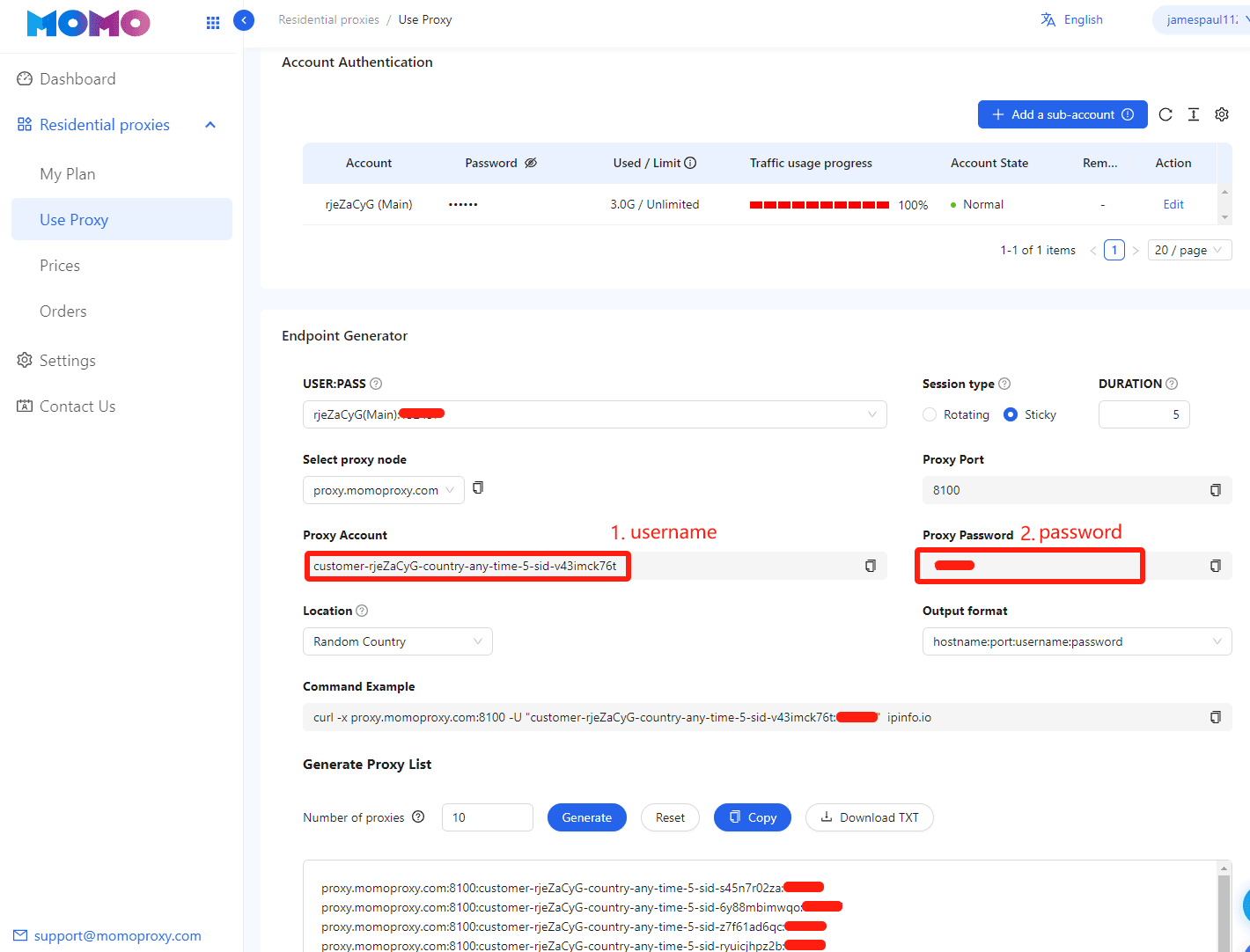Screen dimensions: 1250x952
Task: Collapse the Residential proxies menu chevron
Action: tap(210, 125)
